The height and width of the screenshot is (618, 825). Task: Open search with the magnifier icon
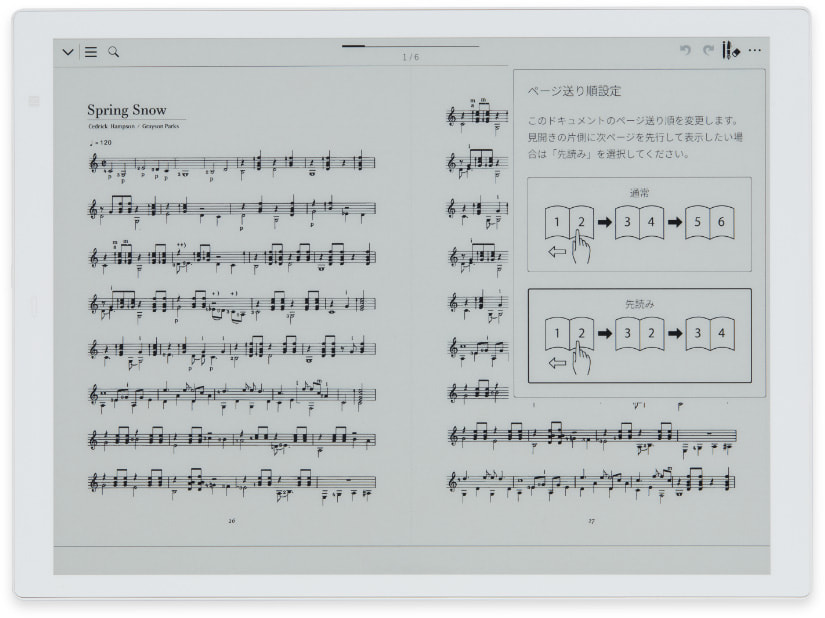point(114,52)
